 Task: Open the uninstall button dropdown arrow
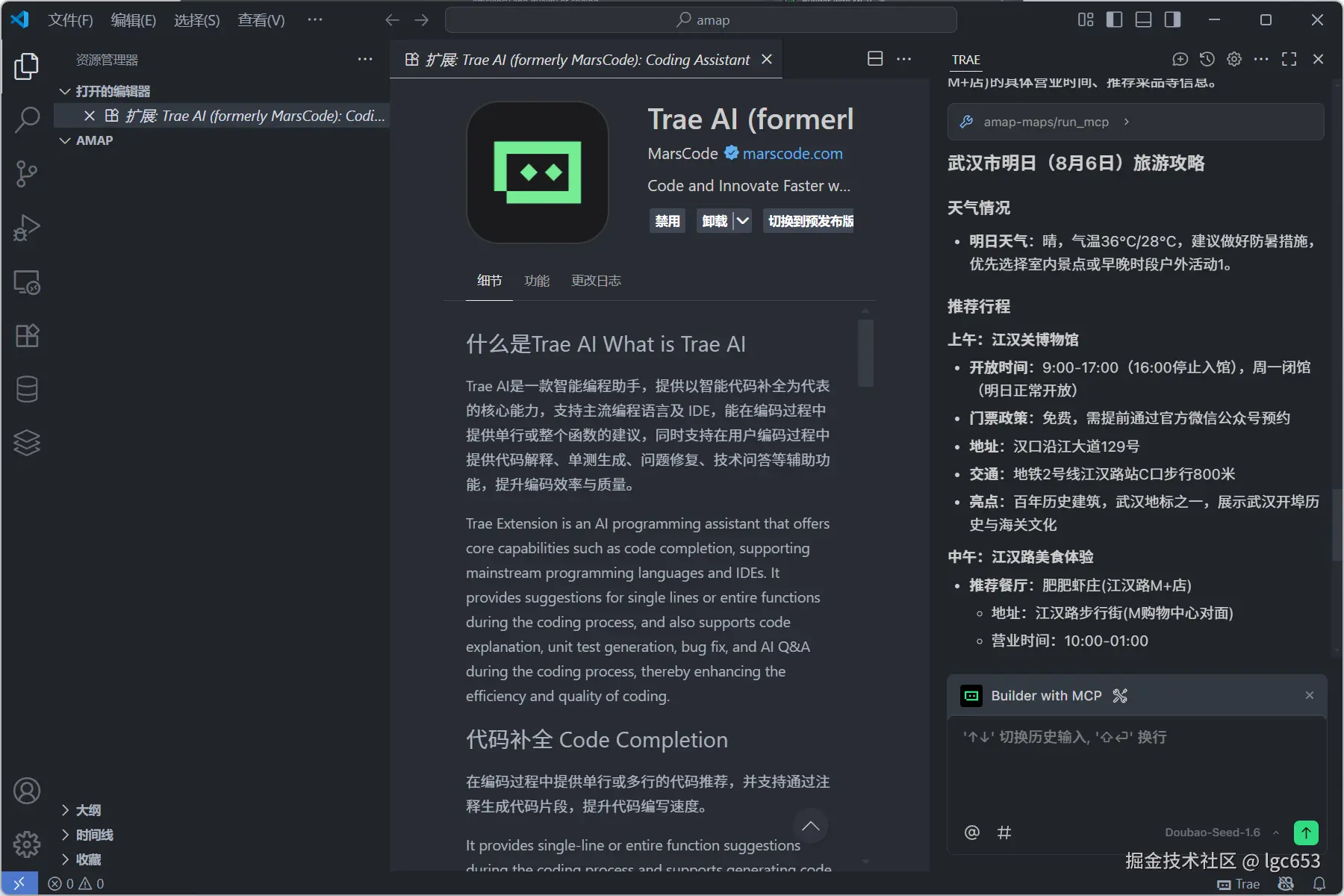coord(742,221)
